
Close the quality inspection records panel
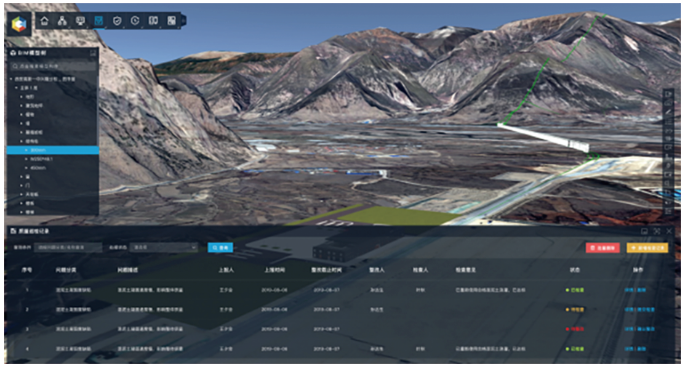(x=669, y=231)
